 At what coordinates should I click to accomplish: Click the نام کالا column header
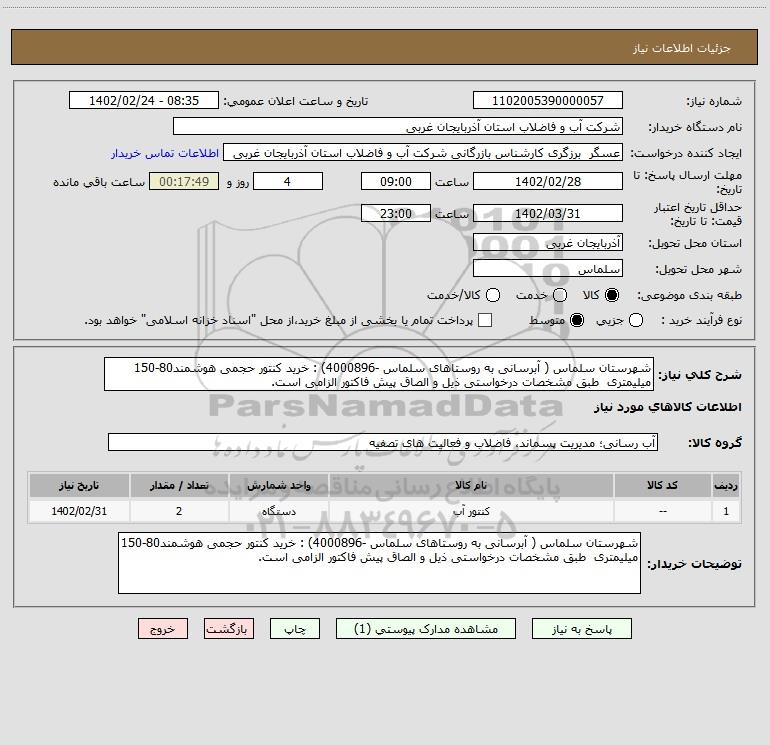click(x=471, y=485)
